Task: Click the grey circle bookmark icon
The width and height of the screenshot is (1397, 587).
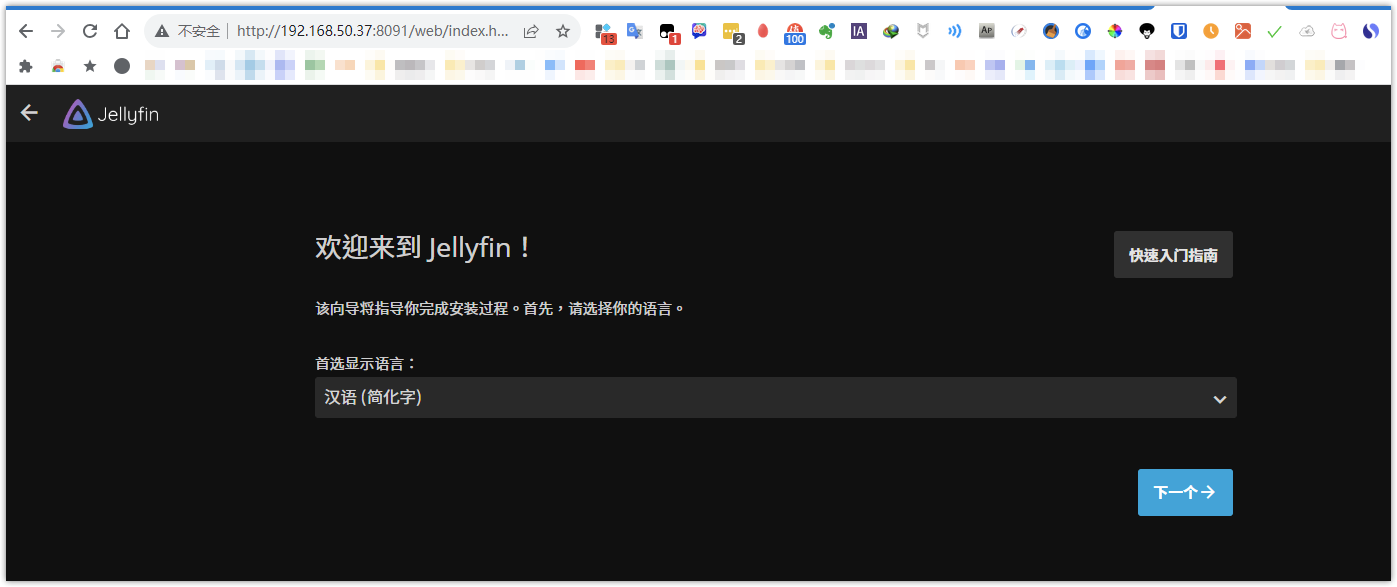Action: click(x=122, y=66)
